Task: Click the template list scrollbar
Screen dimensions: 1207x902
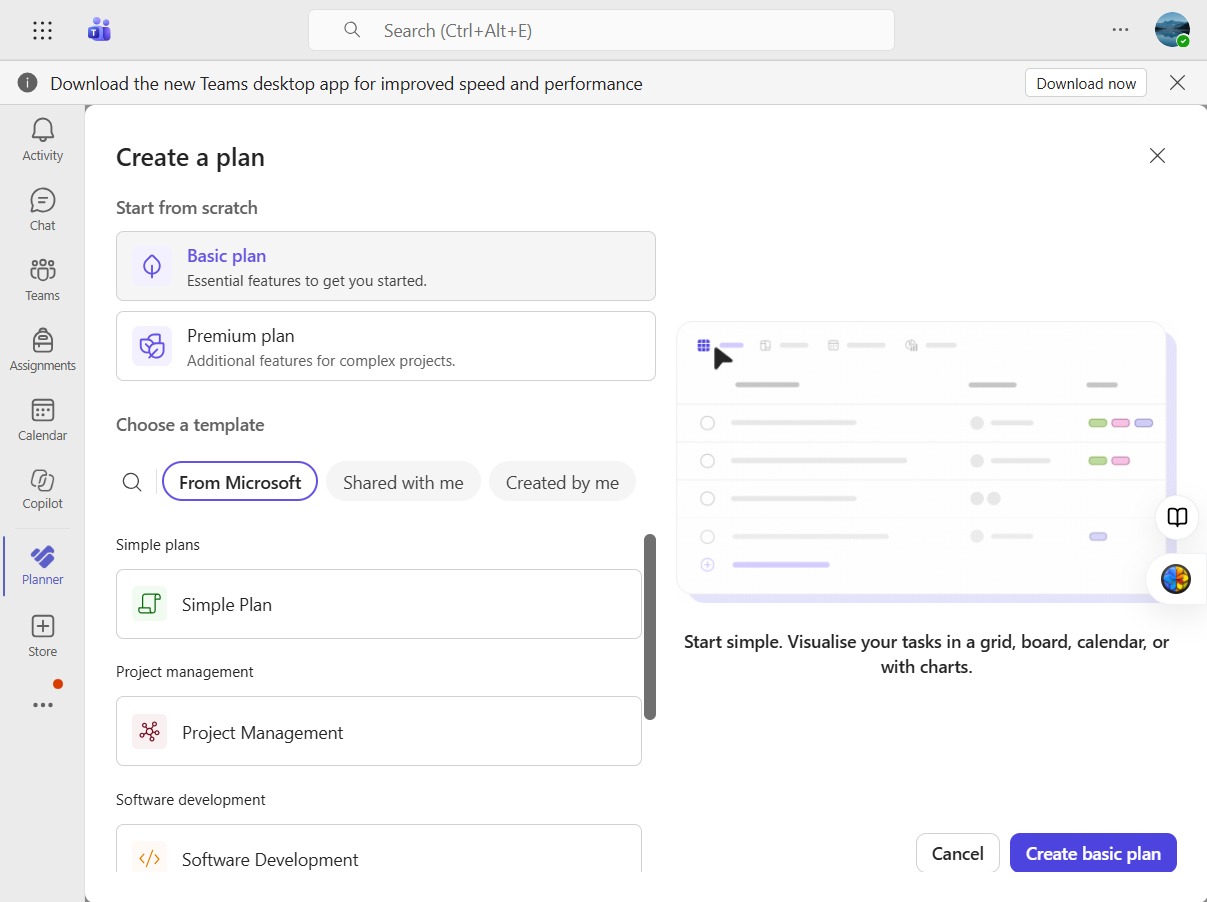Action: 650,627
